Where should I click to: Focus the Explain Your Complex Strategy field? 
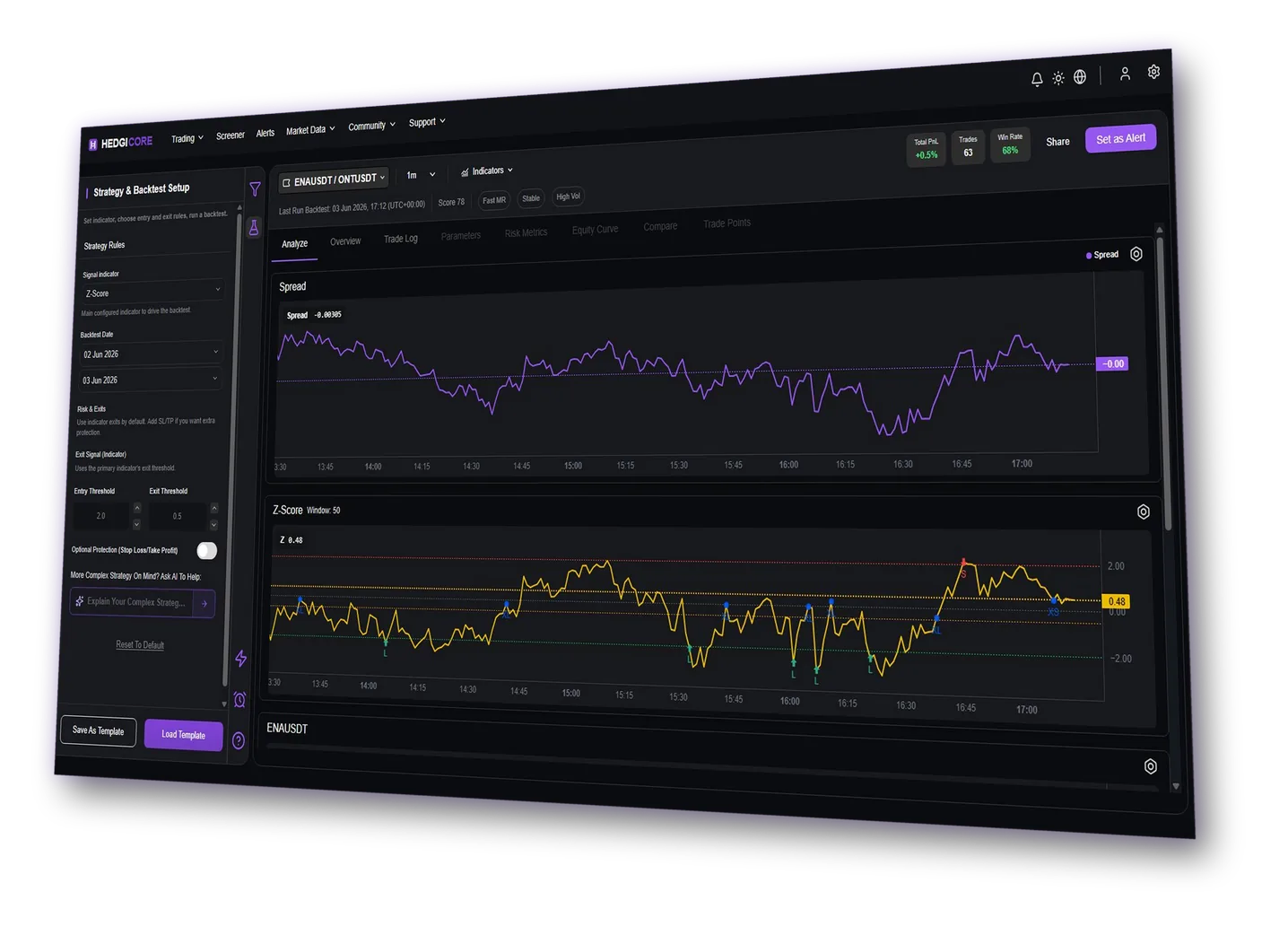[132, 601]
